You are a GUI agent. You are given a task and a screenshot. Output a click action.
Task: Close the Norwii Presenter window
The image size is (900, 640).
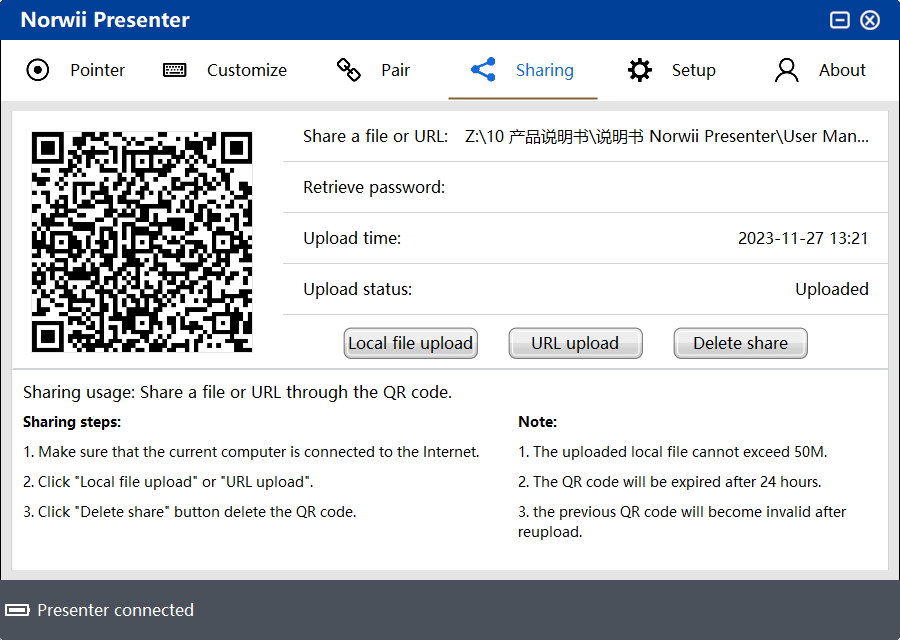click(870, 20)
